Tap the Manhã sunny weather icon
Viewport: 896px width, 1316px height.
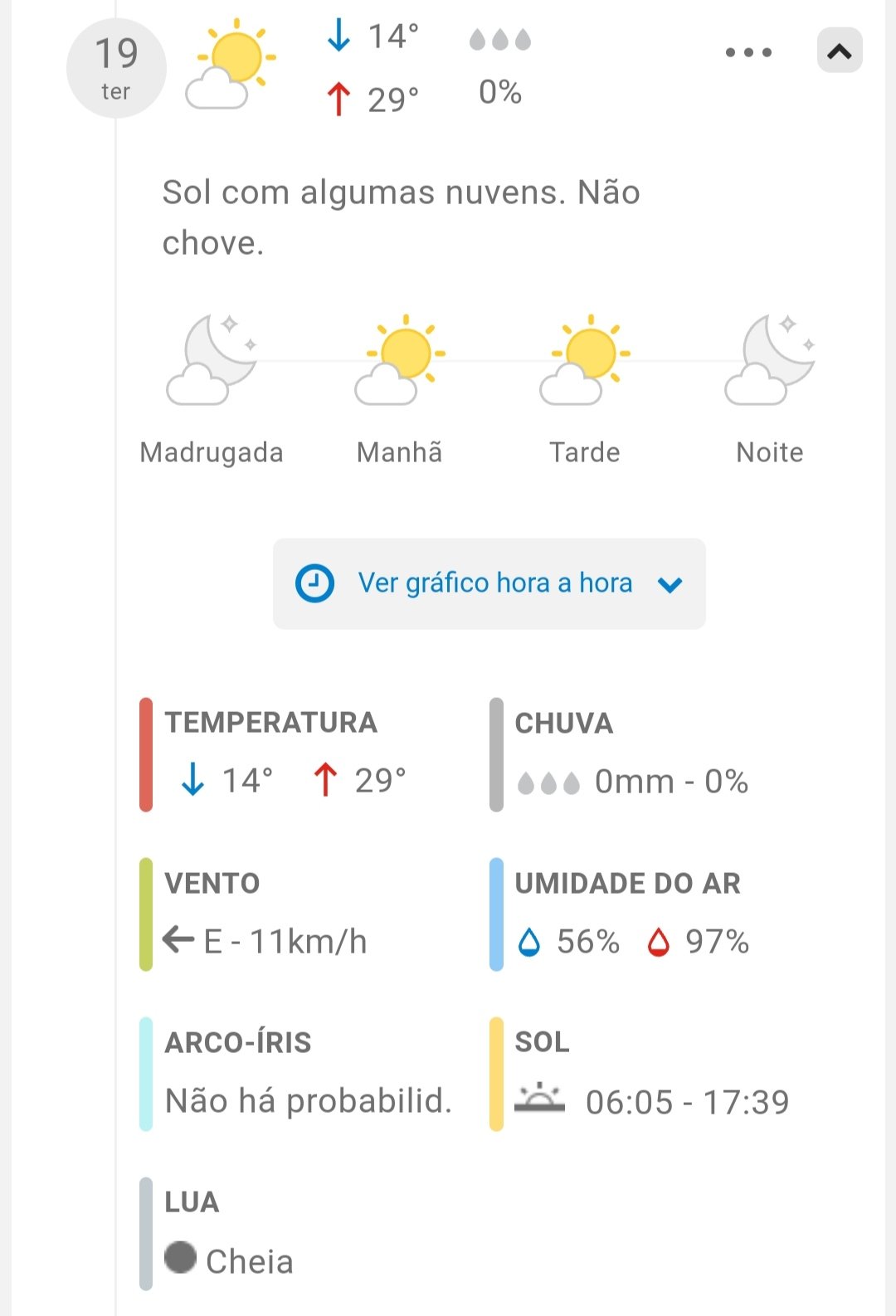[400, 360]
